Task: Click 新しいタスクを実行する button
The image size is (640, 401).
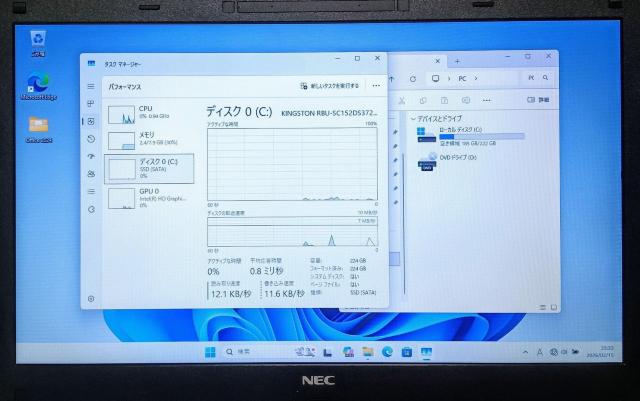Action: pyautogui.click(x=329, y=86)
